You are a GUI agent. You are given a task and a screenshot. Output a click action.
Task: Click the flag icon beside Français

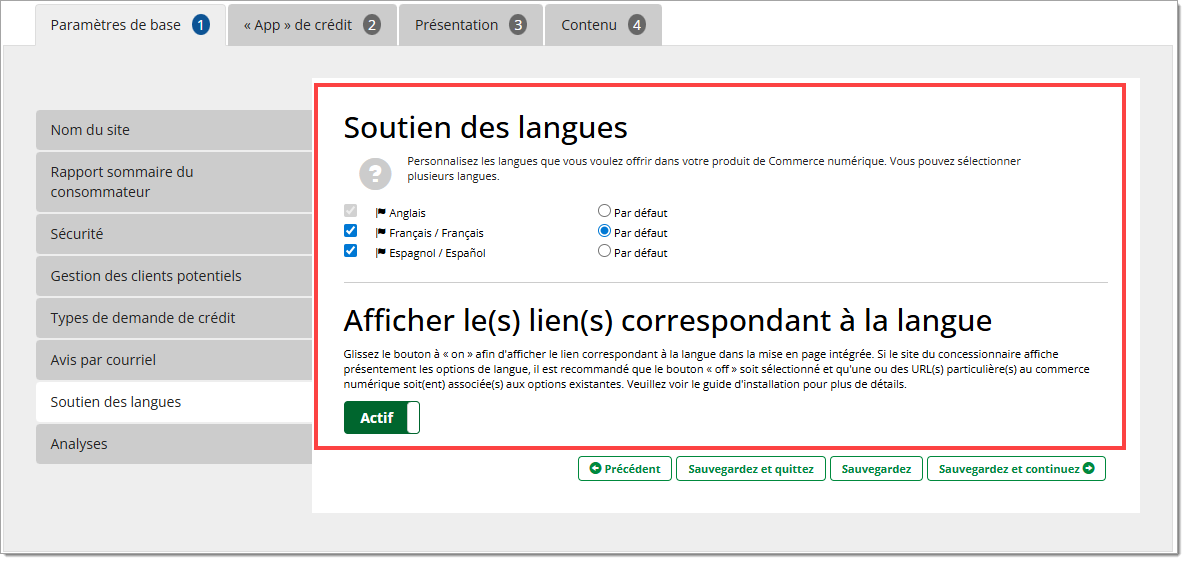point(381,233)
